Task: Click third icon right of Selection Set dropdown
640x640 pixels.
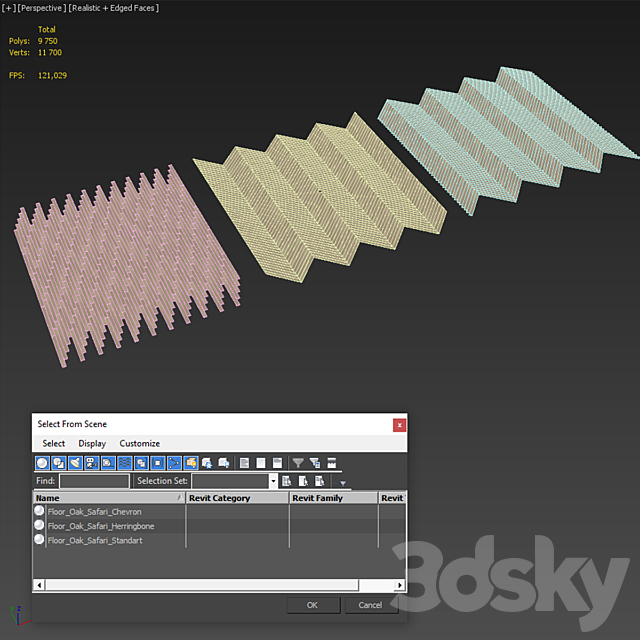Action: click(x=320, y=481)
